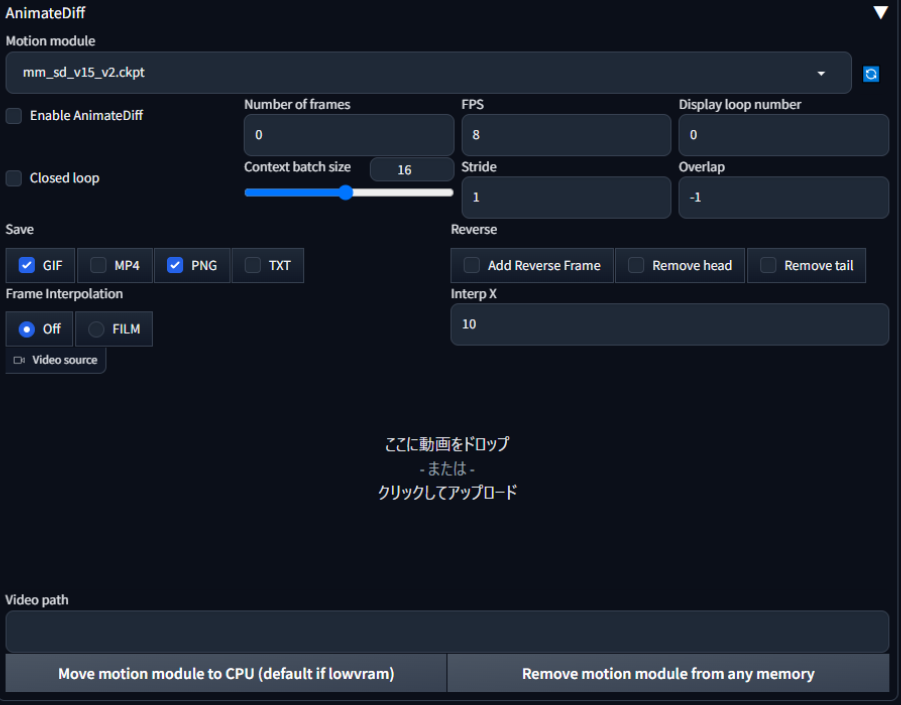Viewport: 901px width, 705px height.
Task: Click the Video path input field
Action: click(x=447, y=632)
